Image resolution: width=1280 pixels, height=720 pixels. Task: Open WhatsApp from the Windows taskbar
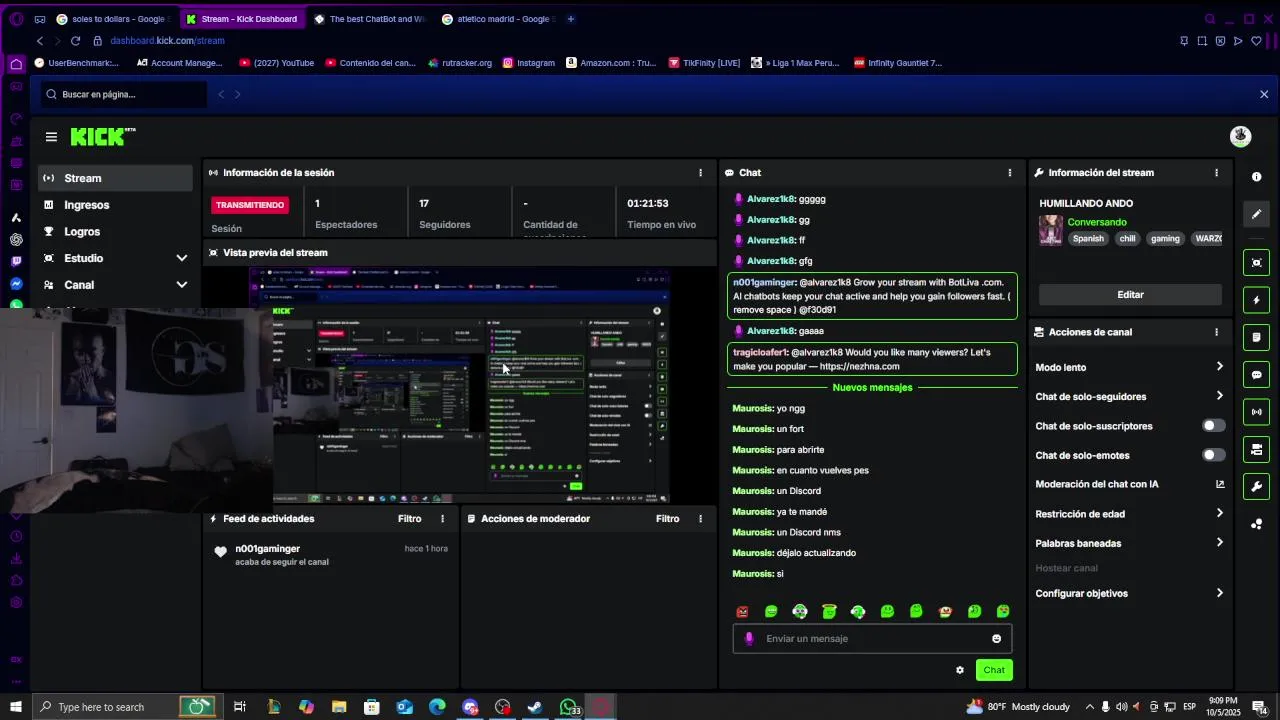[568, 707]
